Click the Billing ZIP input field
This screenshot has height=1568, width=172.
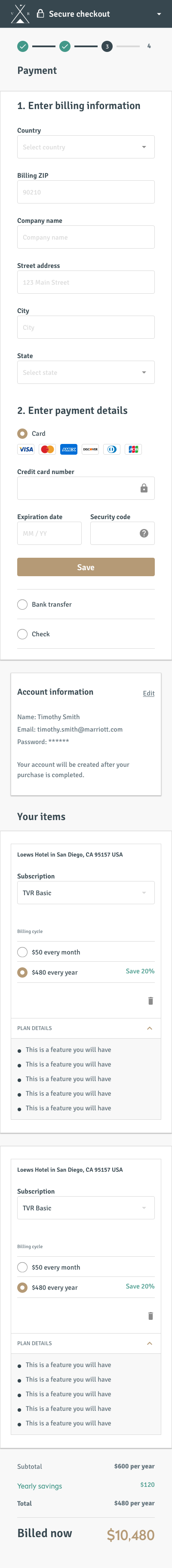click(x=86, y=192)
